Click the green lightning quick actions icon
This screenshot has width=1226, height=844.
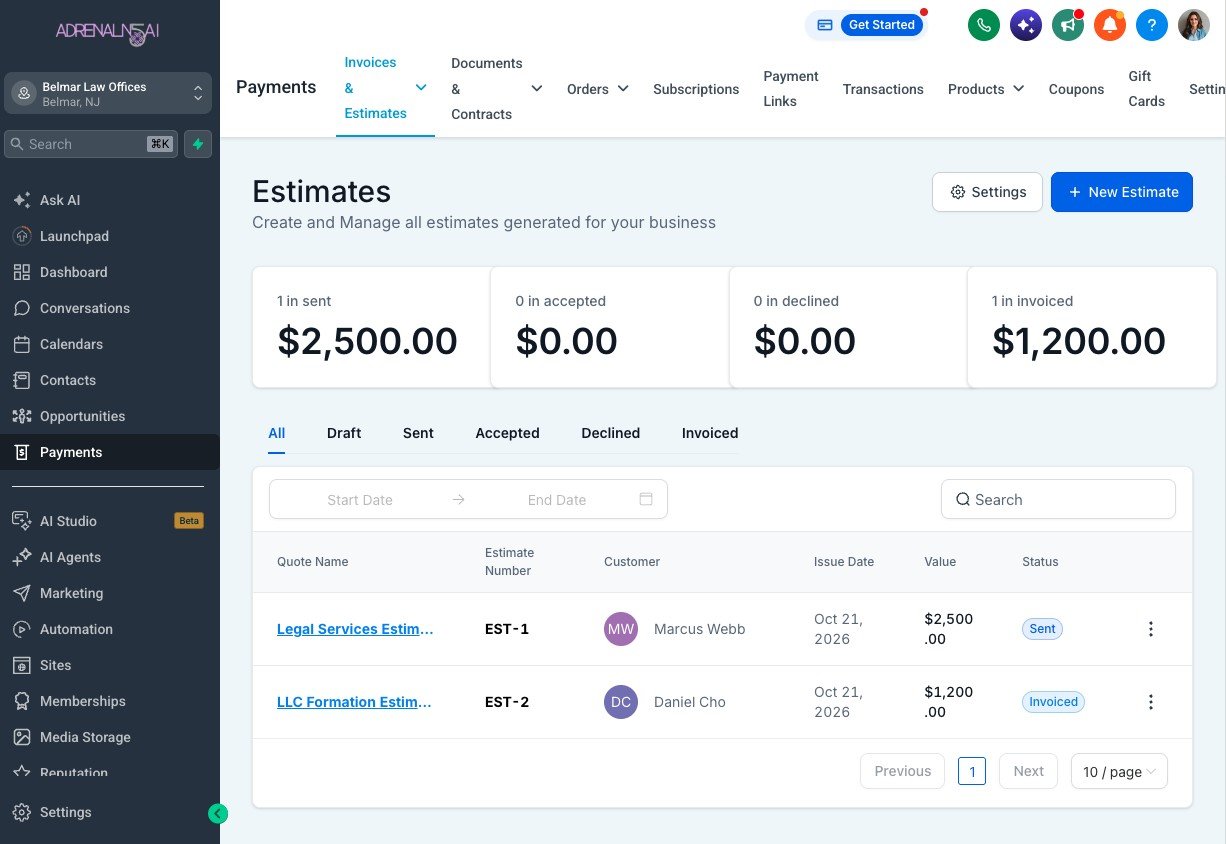pyautogui.click(x=198, y=144)
